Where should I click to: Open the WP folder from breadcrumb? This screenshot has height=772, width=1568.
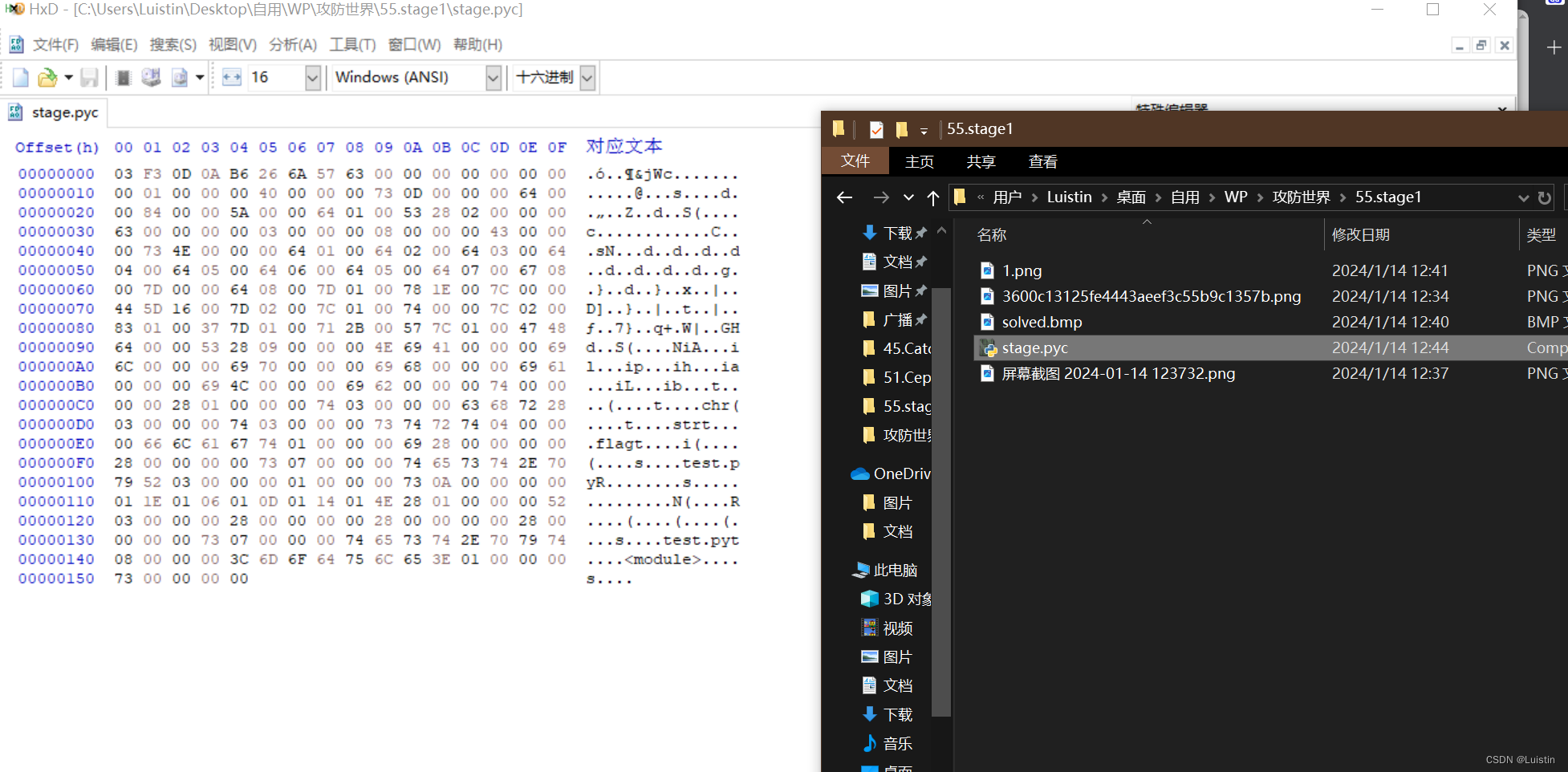click(1235, 197)
